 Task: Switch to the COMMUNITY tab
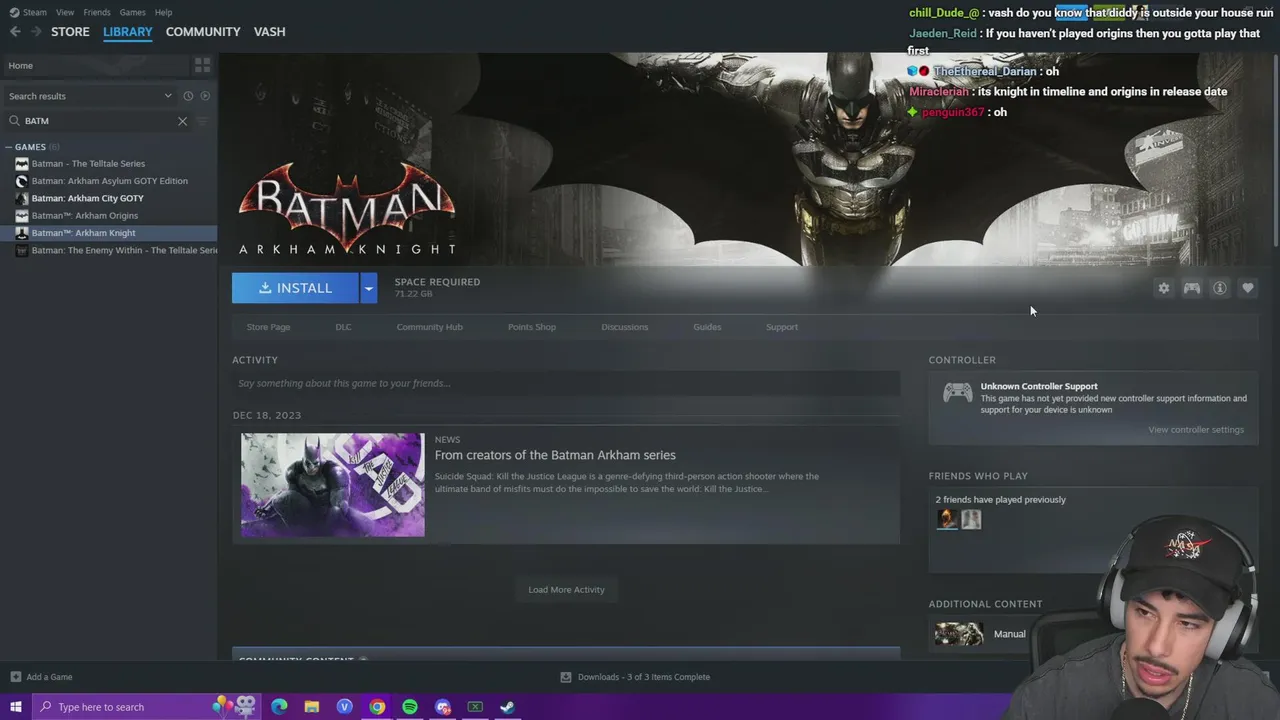point(203,32)
